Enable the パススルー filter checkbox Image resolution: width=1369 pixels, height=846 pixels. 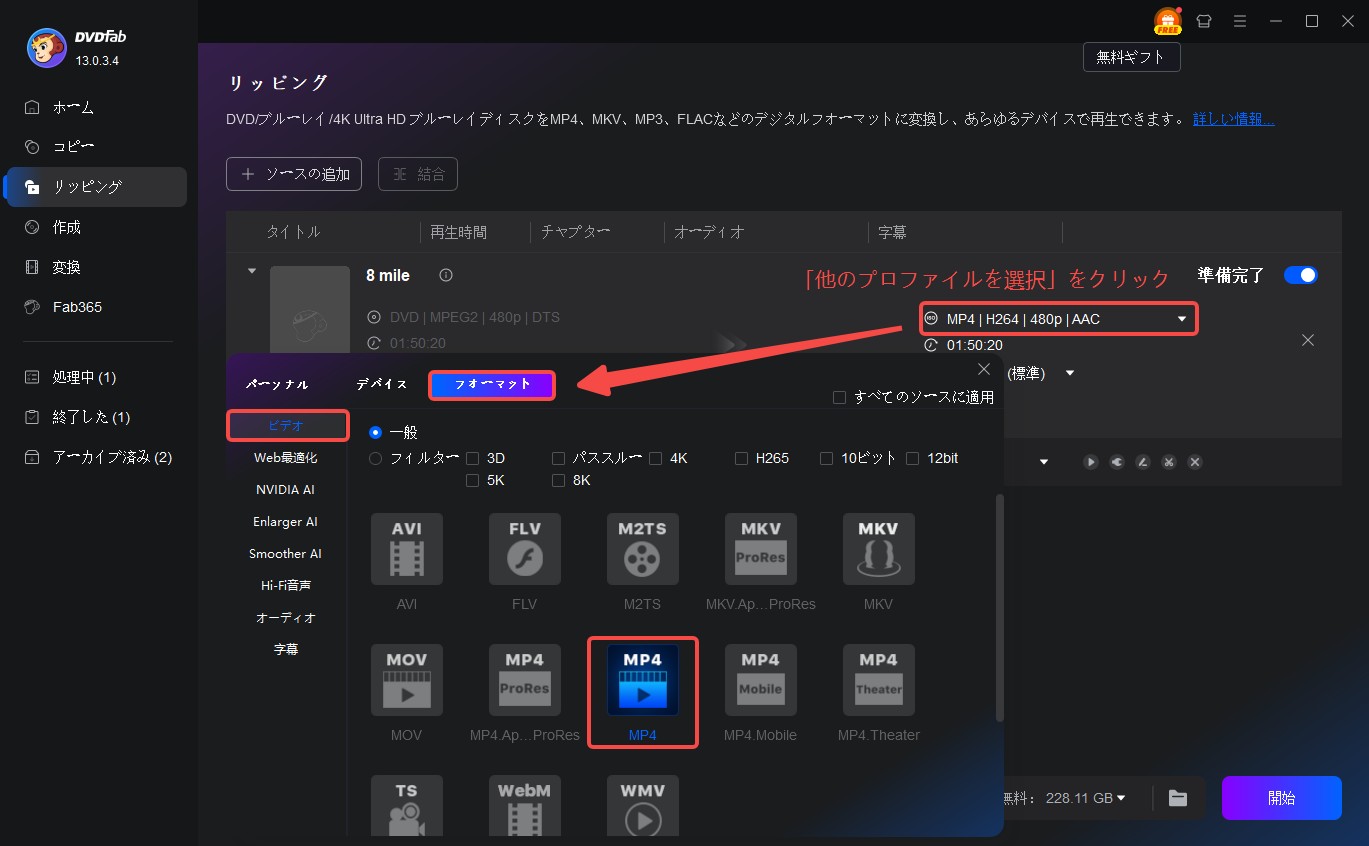(558, 458)
